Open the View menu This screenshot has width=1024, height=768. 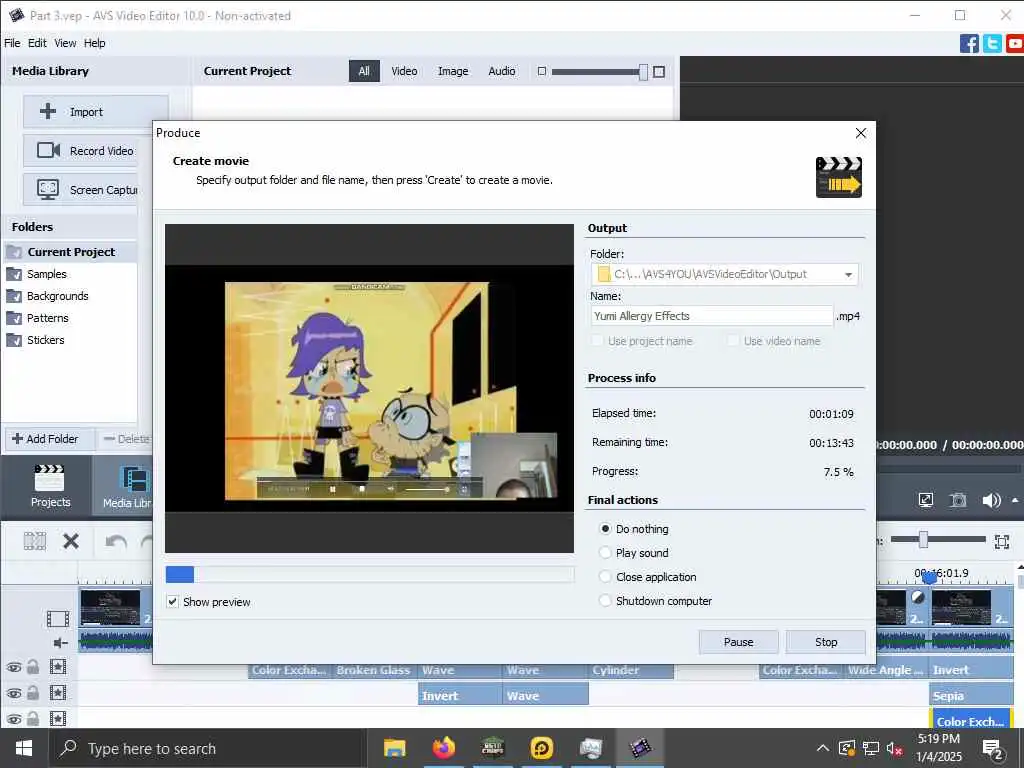(65, 43)
